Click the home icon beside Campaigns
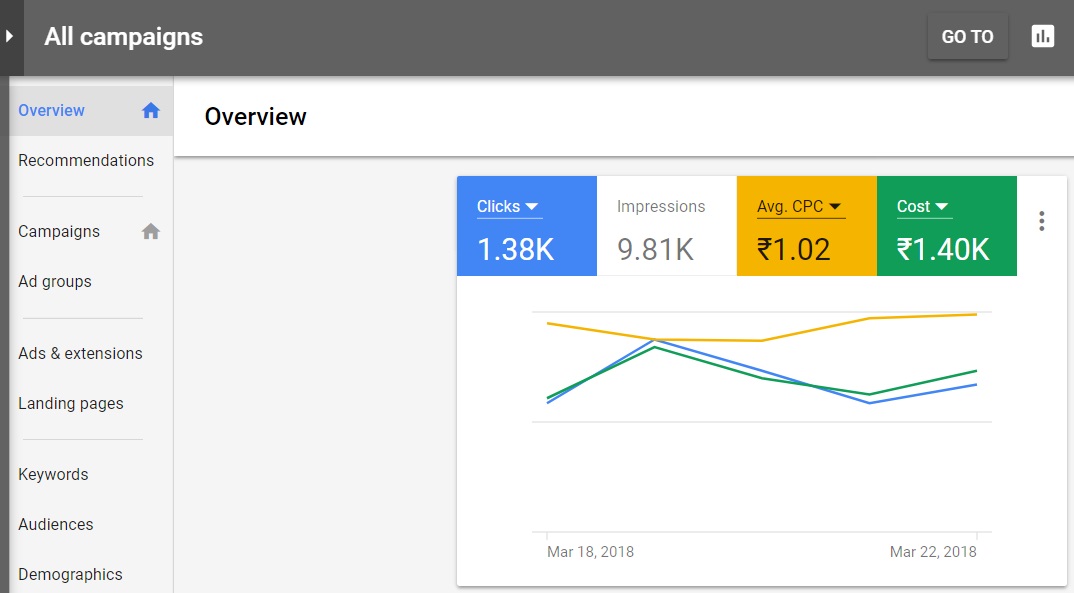The width and height of the screenshot is (1074, 593). pos(150,231)
